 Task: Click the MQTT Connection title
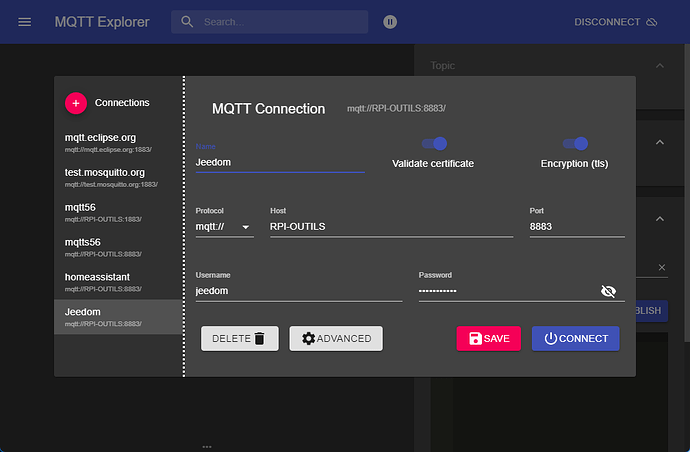click(x=268, y=109)
